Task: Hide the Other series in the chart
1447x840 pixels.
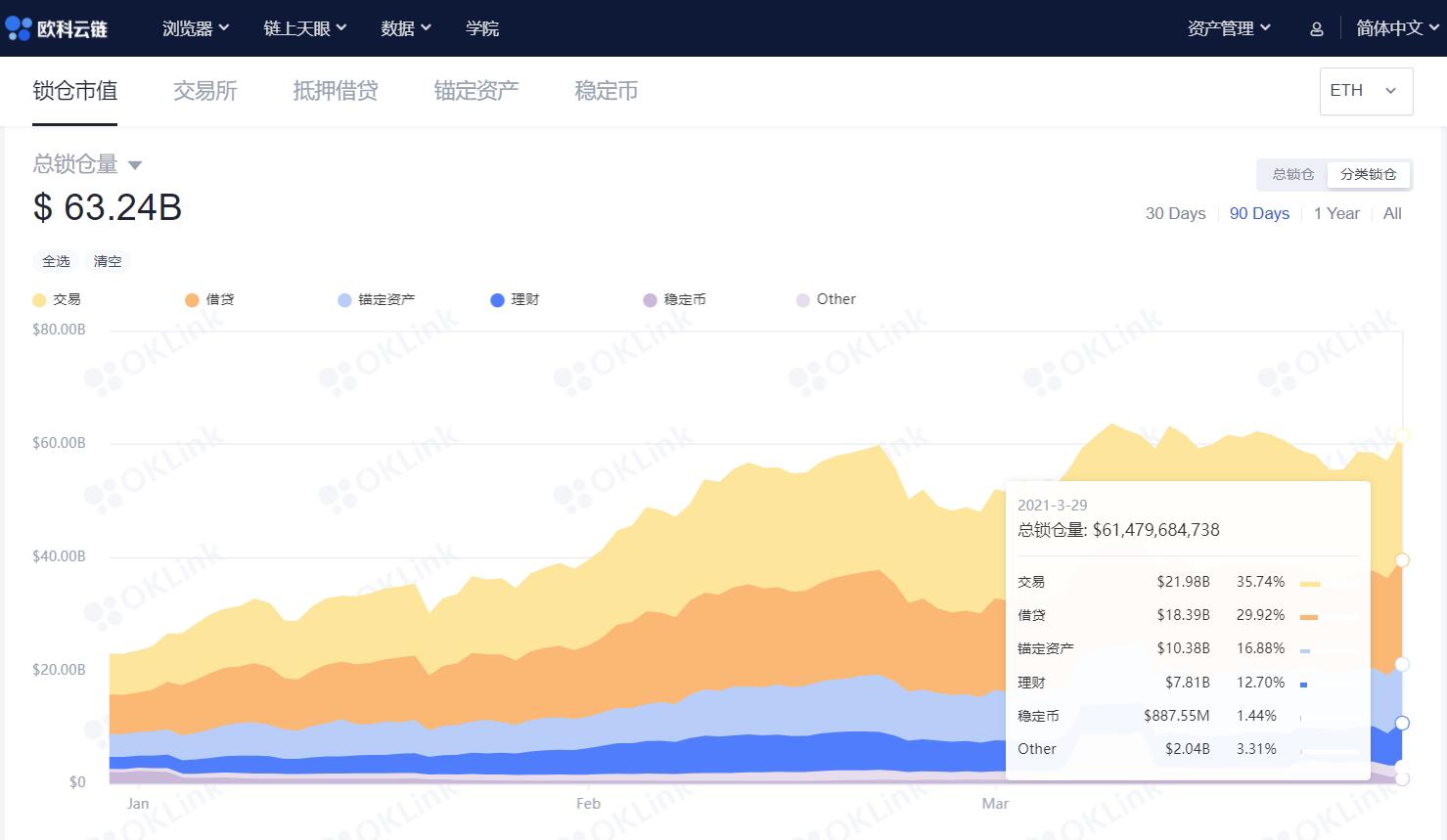Action: [803, 299]
